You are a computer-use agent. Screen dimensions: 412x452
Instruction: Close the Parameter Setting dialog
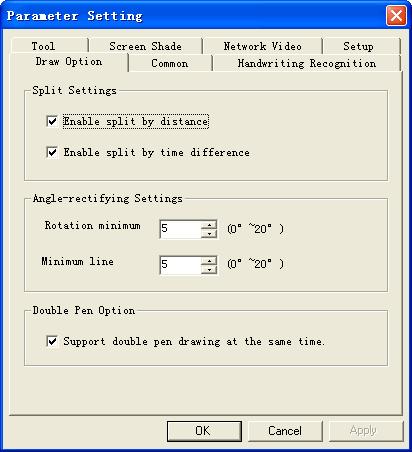click(x=396, y=15)
